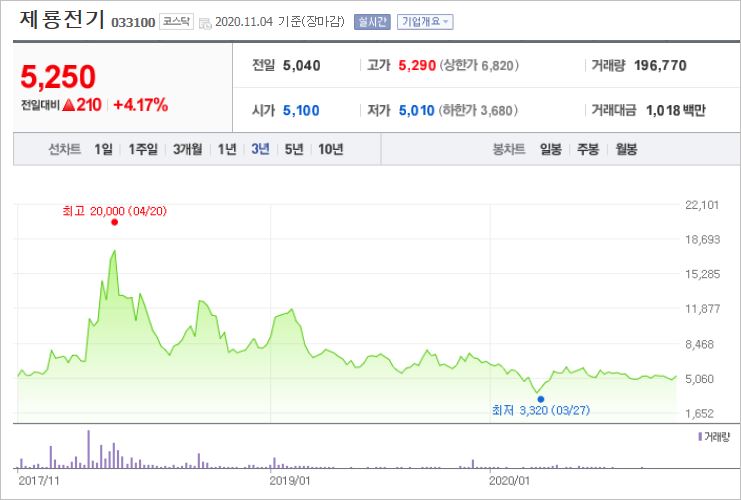Select the 3년 line chart period

click(260, 149)
